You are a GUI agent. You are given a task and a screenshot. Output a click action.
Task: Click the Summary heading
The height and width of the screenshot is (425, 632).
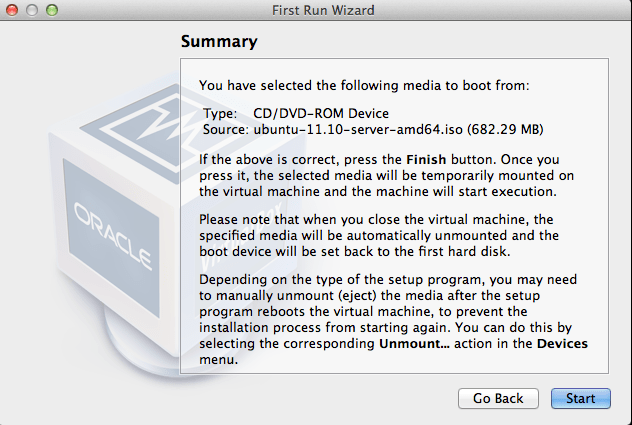[218, 42]
